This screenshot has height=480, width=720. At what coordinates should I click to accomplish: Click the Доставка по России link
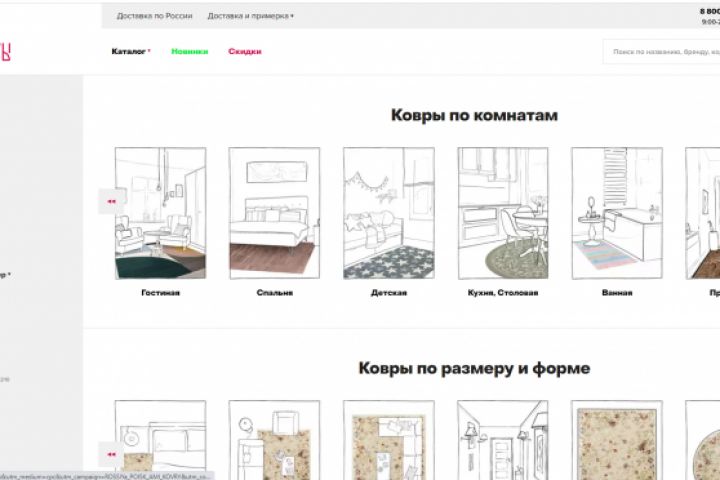(154, 16)
